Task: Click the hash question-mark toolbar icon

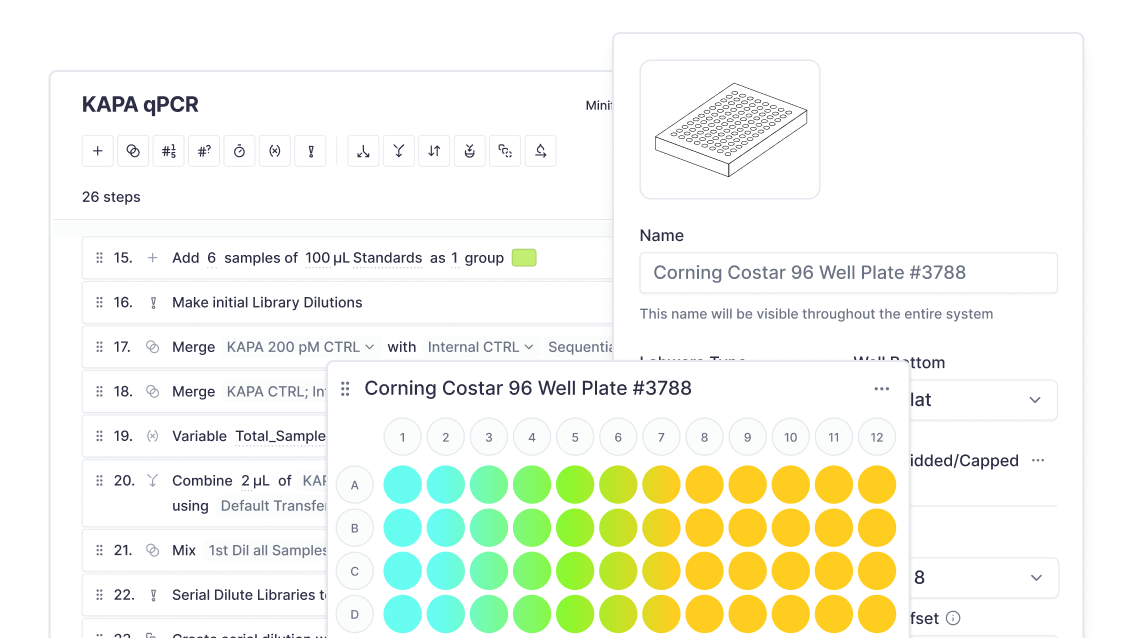Action: point(204,151)
